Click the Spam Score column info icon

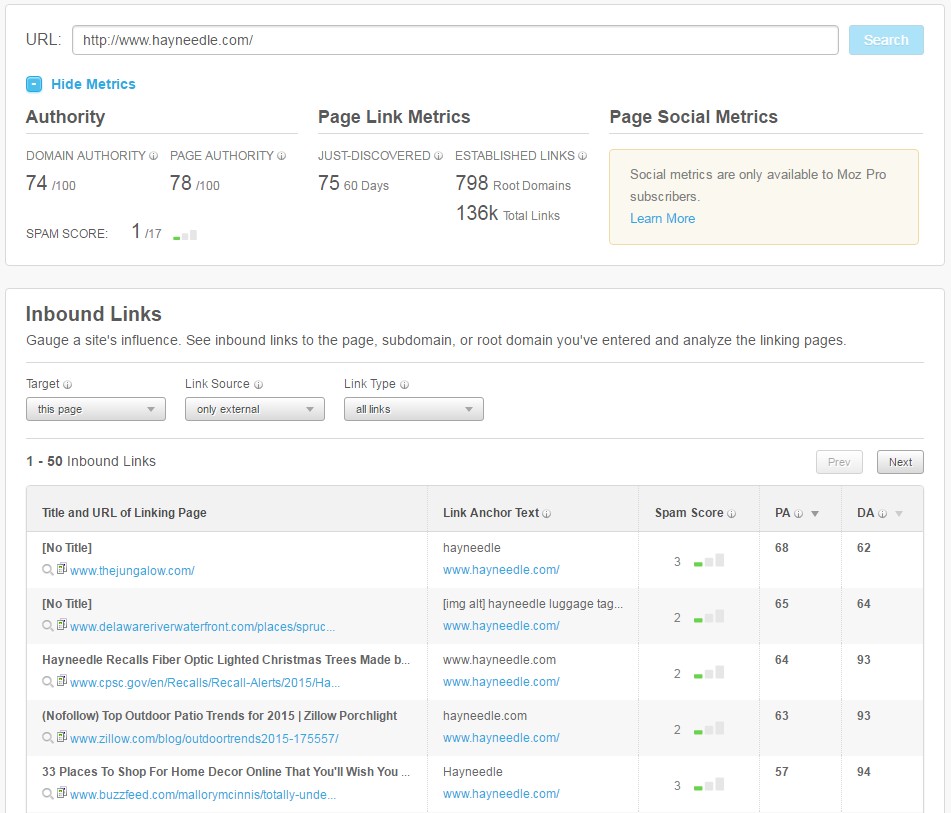(x=731, y=514)
